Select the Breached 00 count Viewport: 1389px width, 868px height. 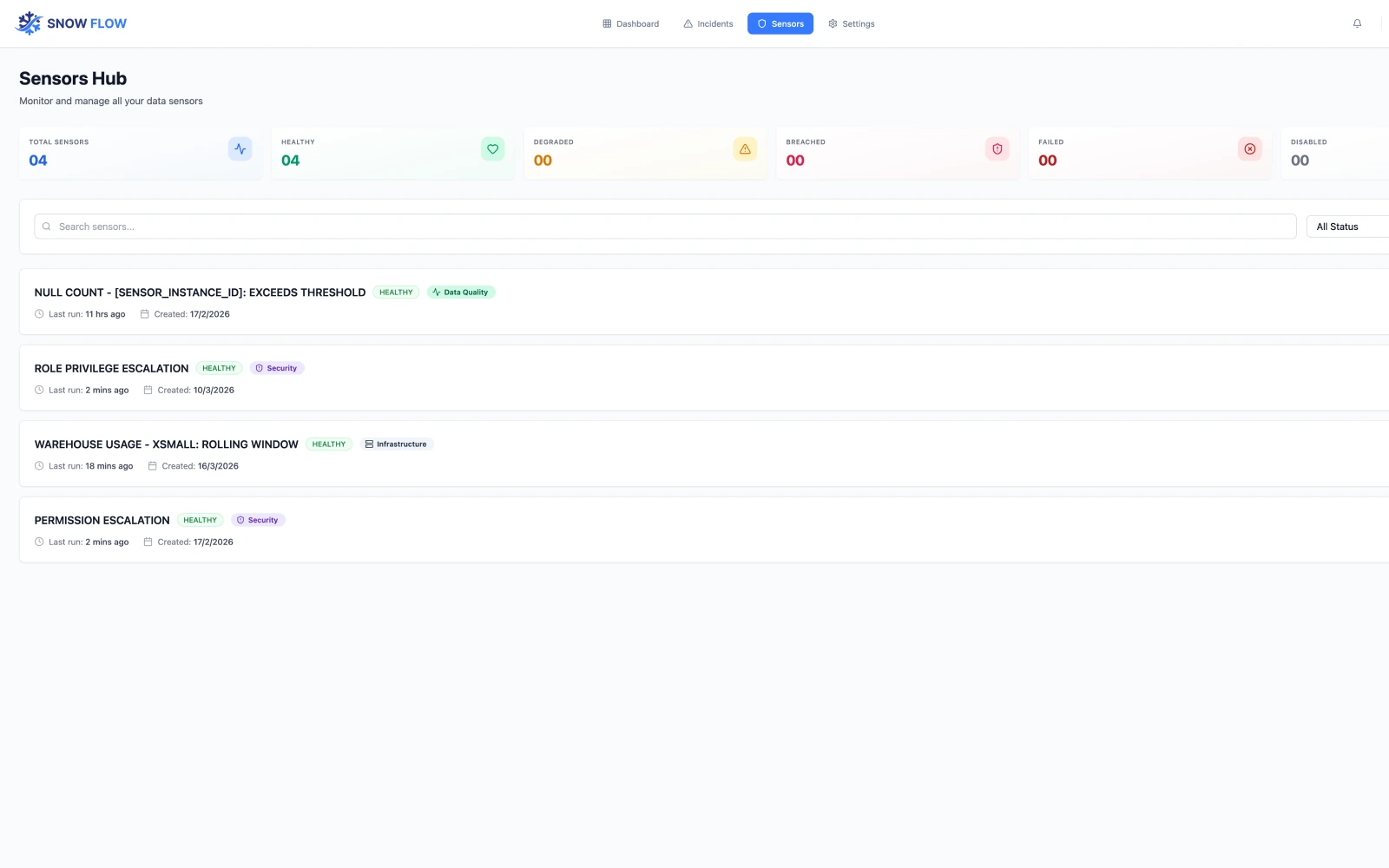click(795, 161)
